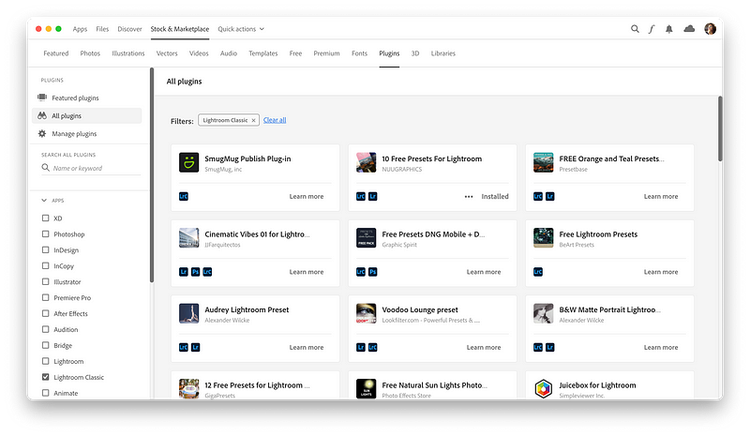Click the LrC badge on the SmugMug card
Screen dimensions: 750x436
tap(184, 196)
